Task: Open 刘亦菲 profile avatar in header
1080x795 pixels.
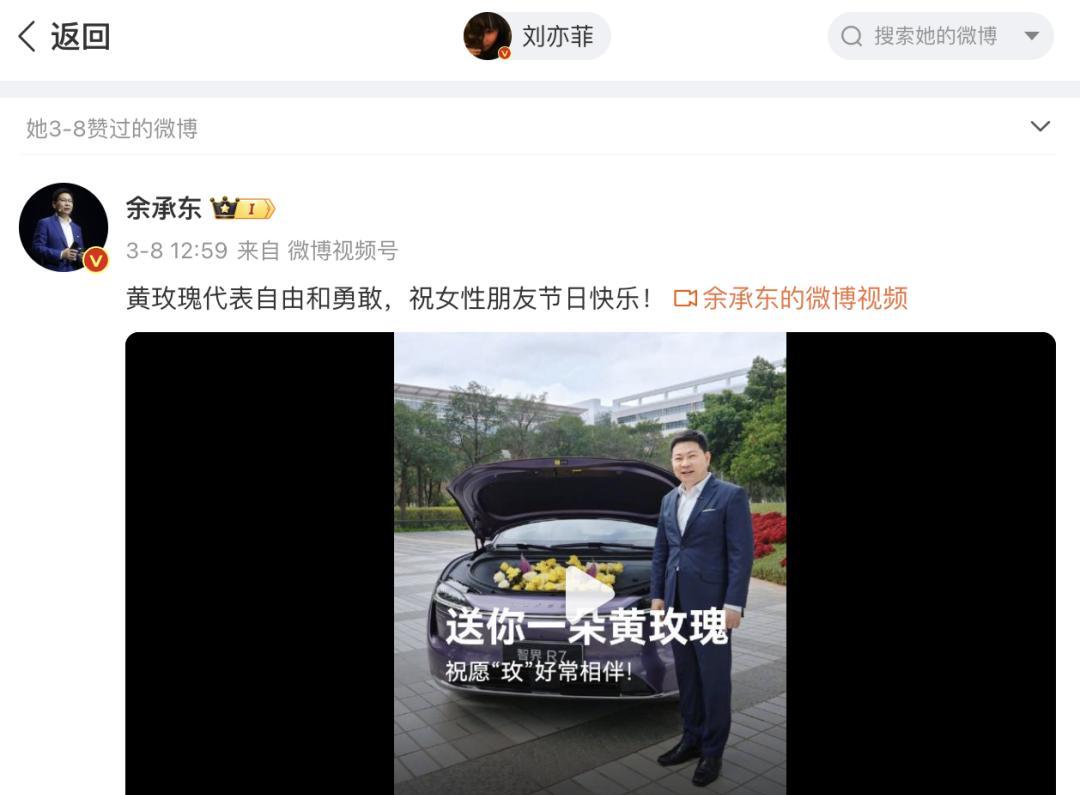Action: click(488, 36)
